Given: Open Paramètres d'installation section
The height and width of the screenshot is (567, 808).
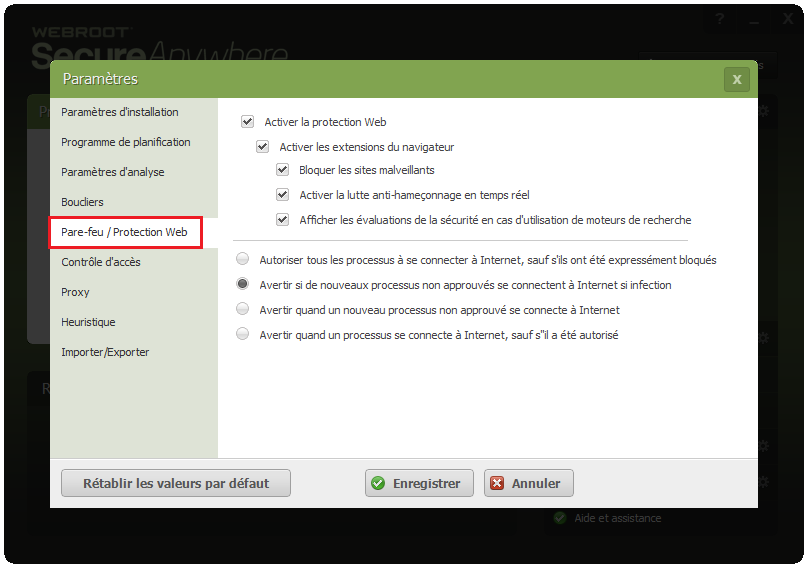Looking at the screenshot, I should tap(120, 112).
